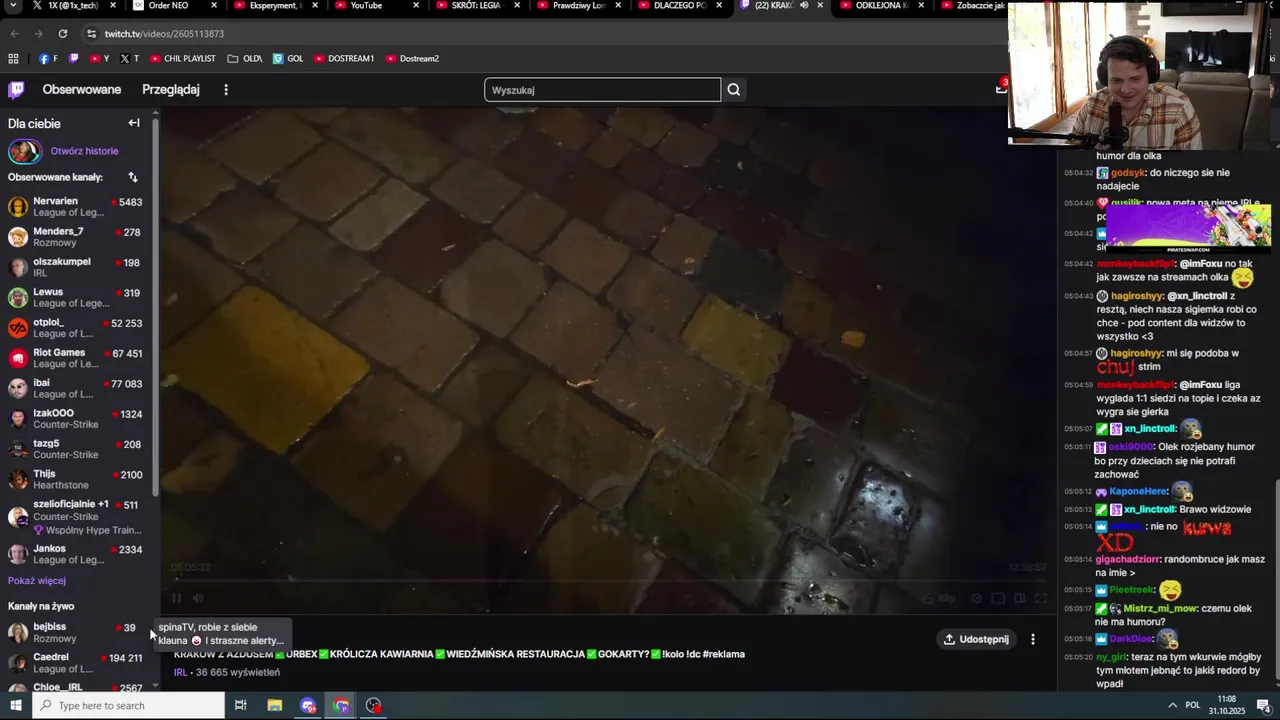
Task: Click the search magnifier button
Action: point(734,90)
